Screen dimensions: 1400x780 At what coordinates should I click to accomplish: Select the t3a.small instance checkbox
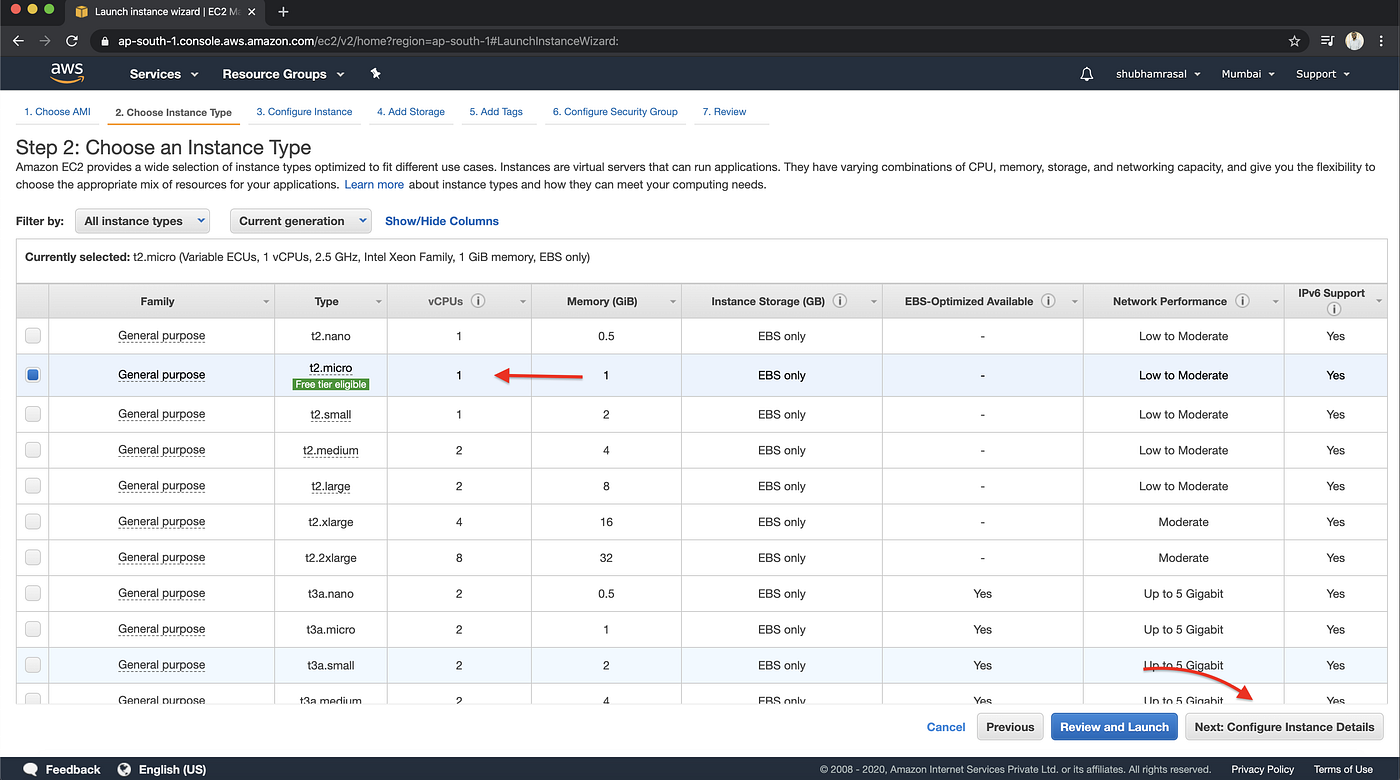click(x=33, y=665)
